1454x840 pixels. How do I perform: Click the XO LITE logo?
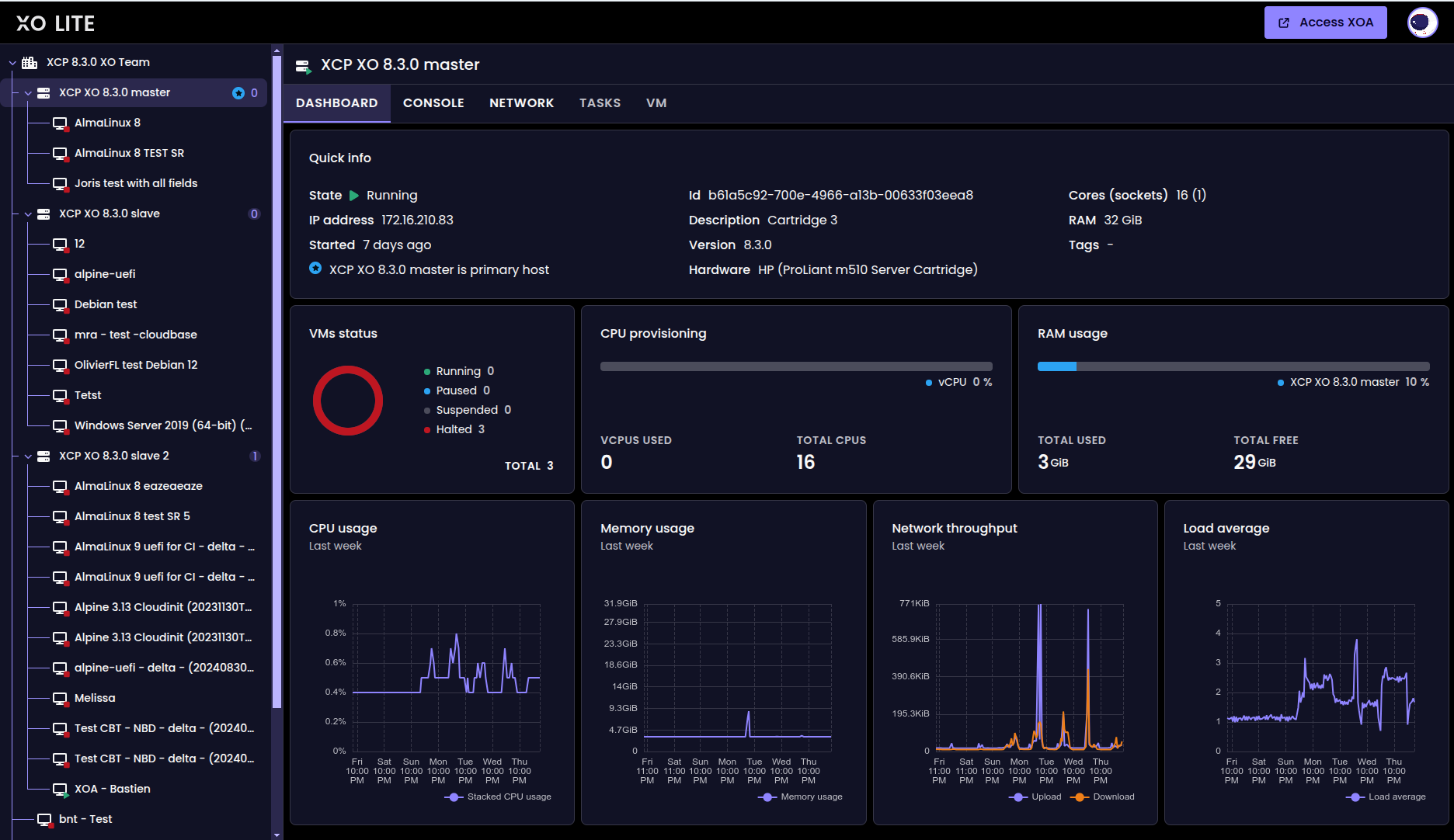click(55, 23)
